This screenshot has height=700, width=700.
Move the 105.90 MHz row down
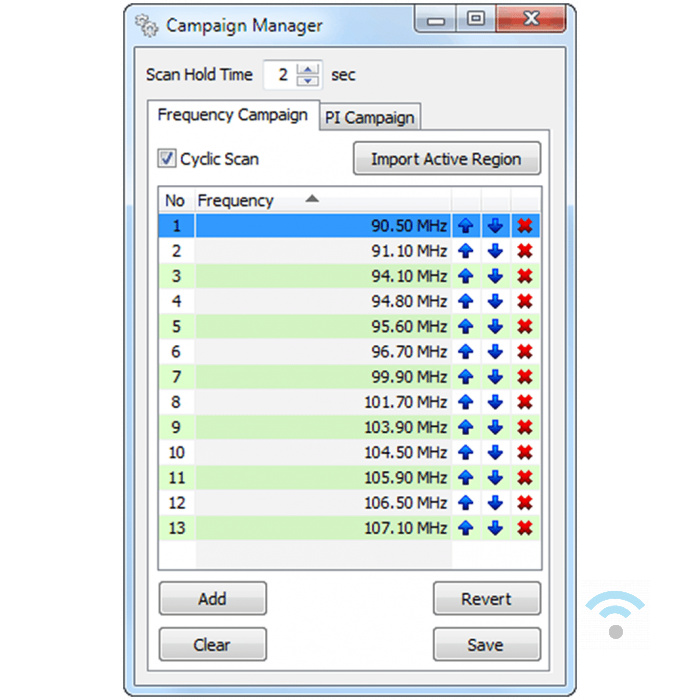[x=495, y=478]
